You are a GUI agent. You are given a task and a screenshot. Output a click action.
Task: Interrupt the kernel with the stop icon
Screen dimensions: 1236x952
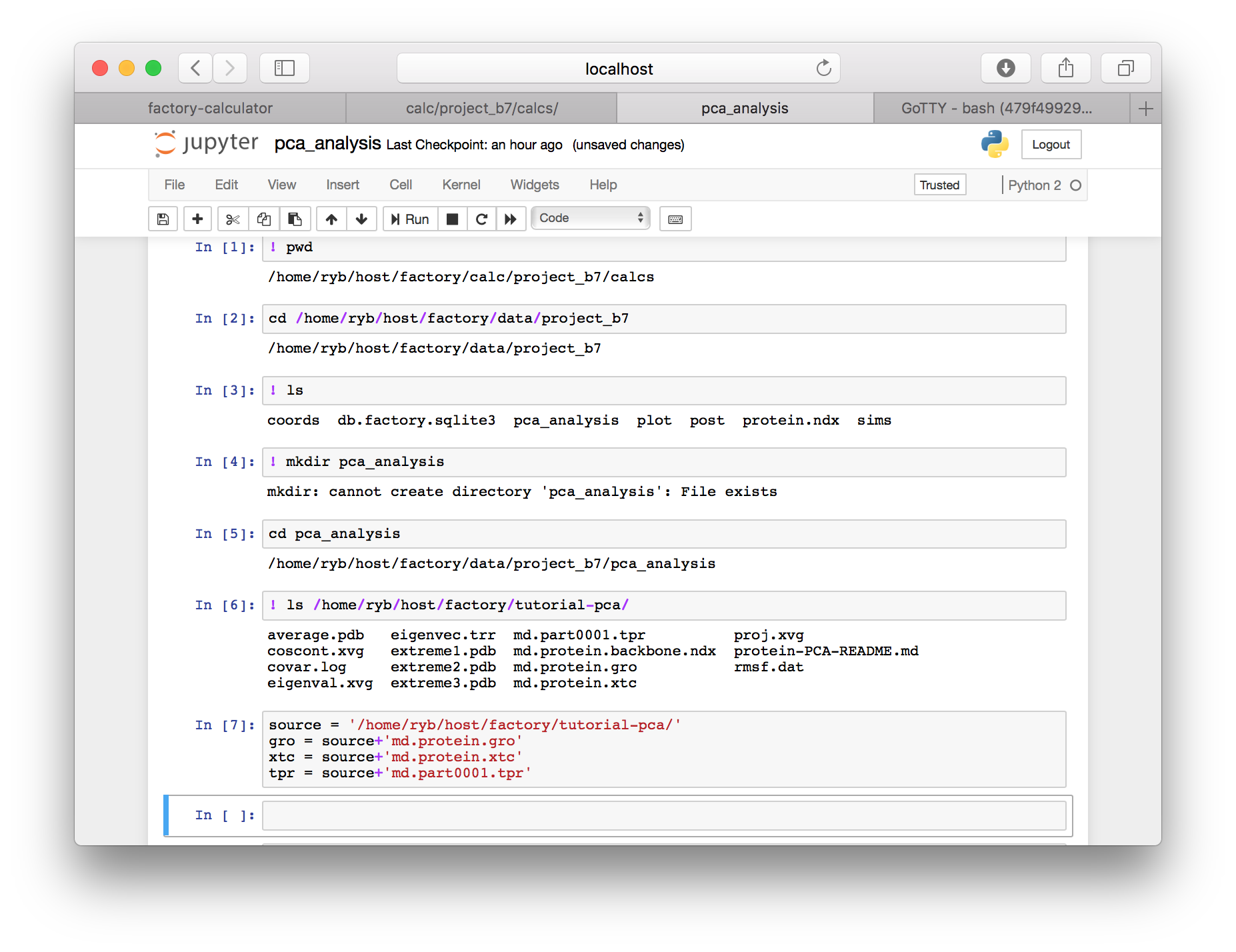(452, 219)
